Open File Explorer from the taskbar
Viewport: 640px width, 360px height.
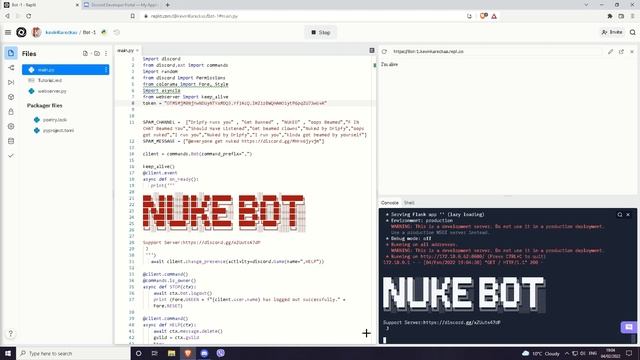pyautogui.click(x=171, y=353)
